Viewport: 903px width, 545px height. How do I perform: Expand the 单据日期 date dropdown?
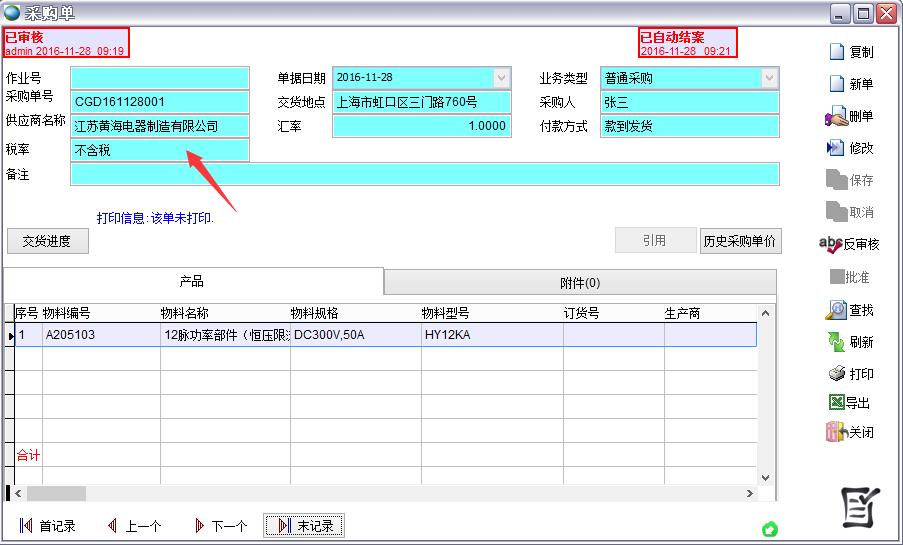pyautogui.click(x=501, y=78)
